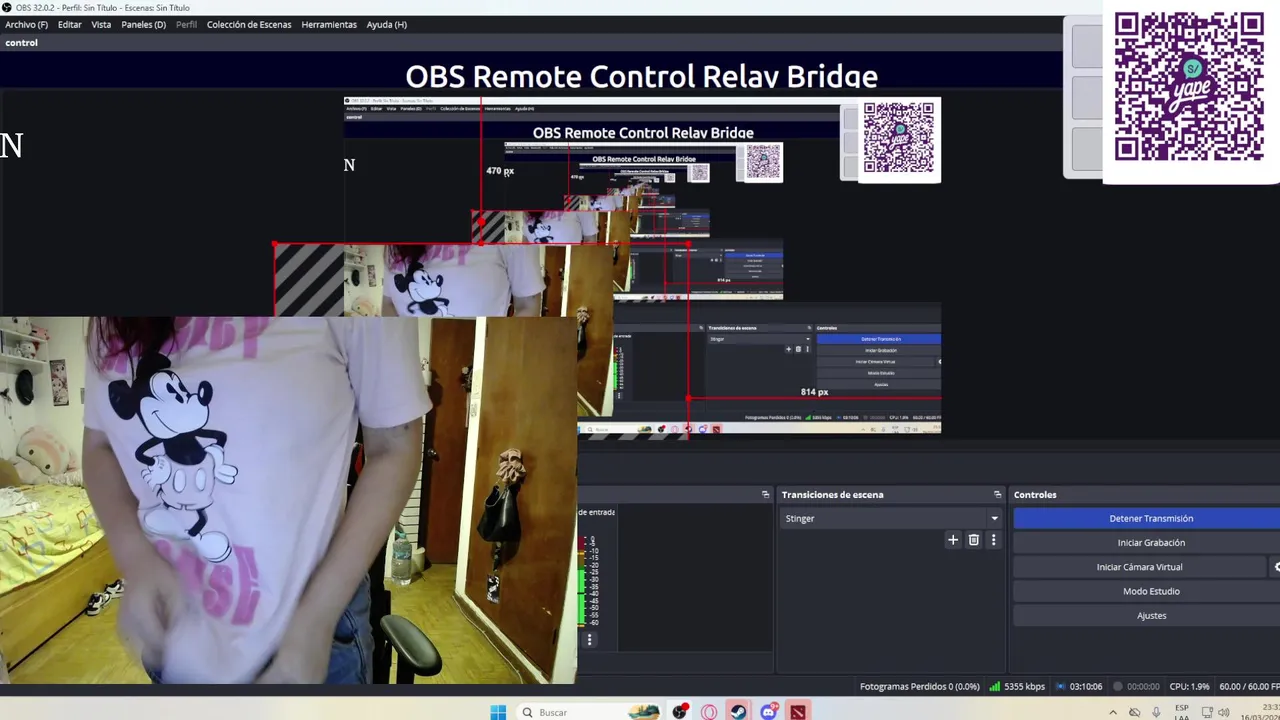This screenshot has width=1280, height=720.
Task: Open the volume tray icon
Action: pos(1224,712)
